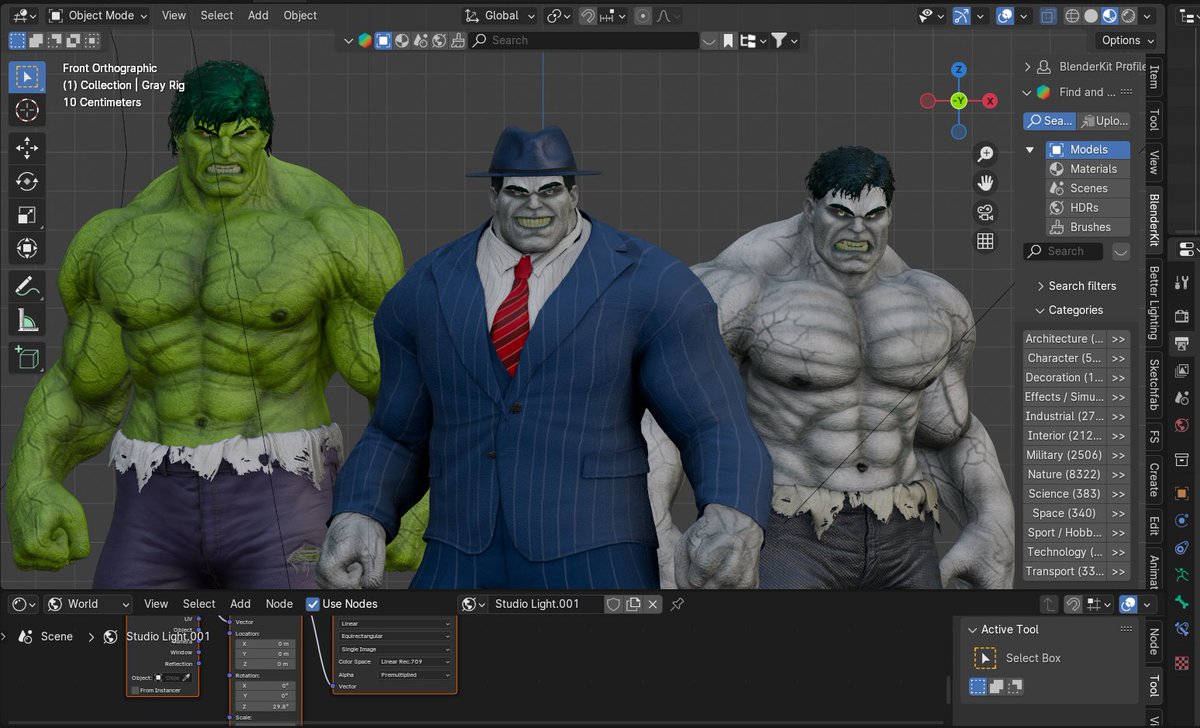Click the Upload button in BlenderKit
The height and width of the screenshot is (728, 1200).
[1105, 120]
